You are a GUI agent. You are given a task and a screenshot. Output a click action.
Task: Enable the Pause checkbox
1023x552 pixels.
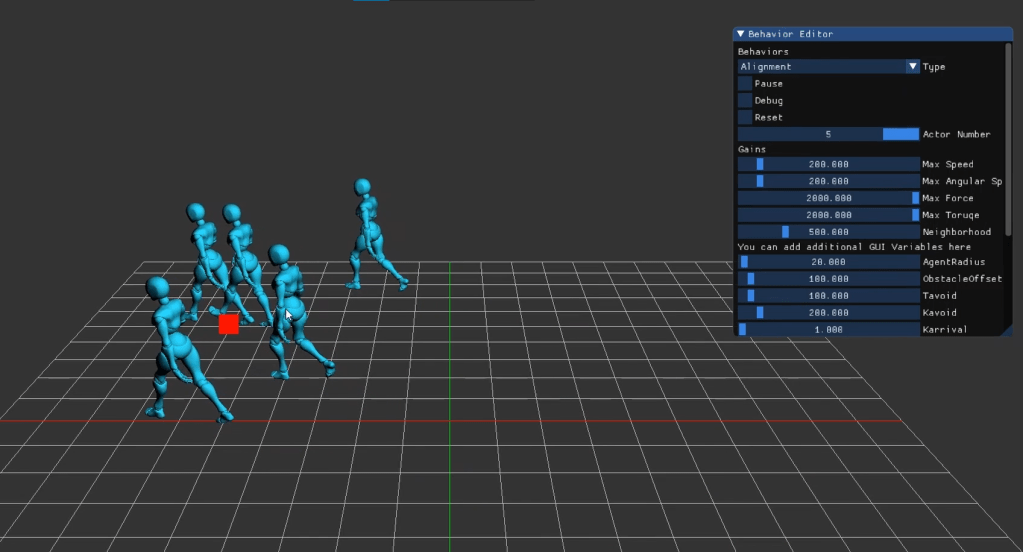pos(745,84)
